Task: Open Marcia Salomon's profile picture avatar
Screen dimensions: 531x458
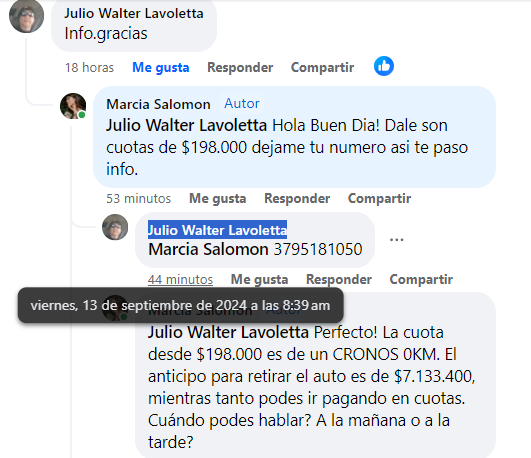Action: coord(73,106)
